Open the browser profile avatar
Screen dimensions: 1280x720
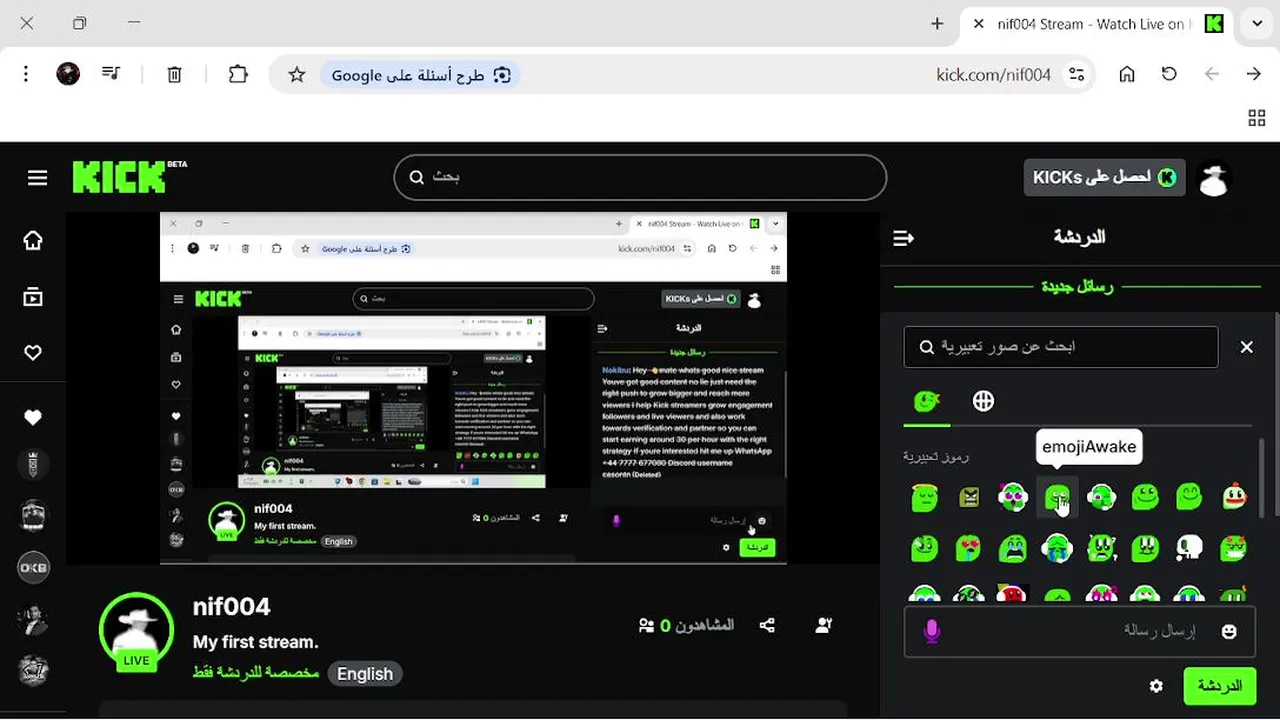point(68,74)
